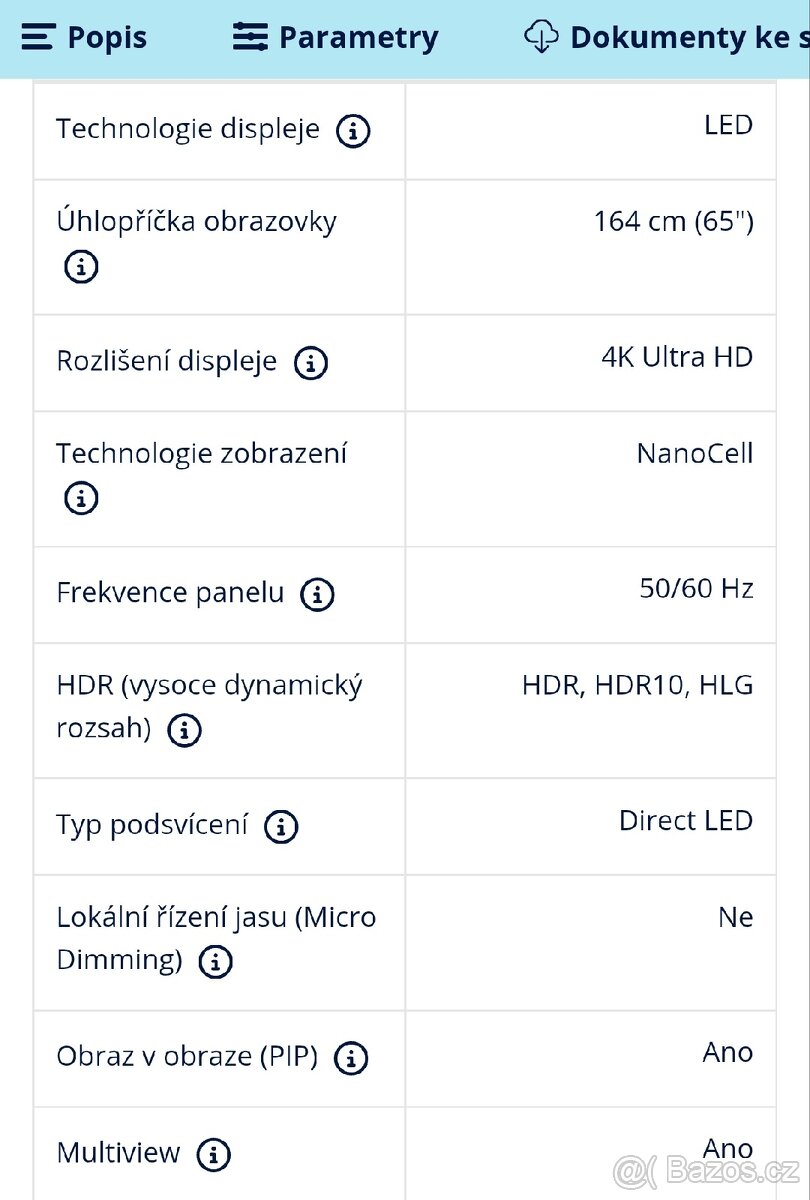810x1200 pixels.
Task: Click the cloud download icon for Dokumenty
Action: pos(541,37)
